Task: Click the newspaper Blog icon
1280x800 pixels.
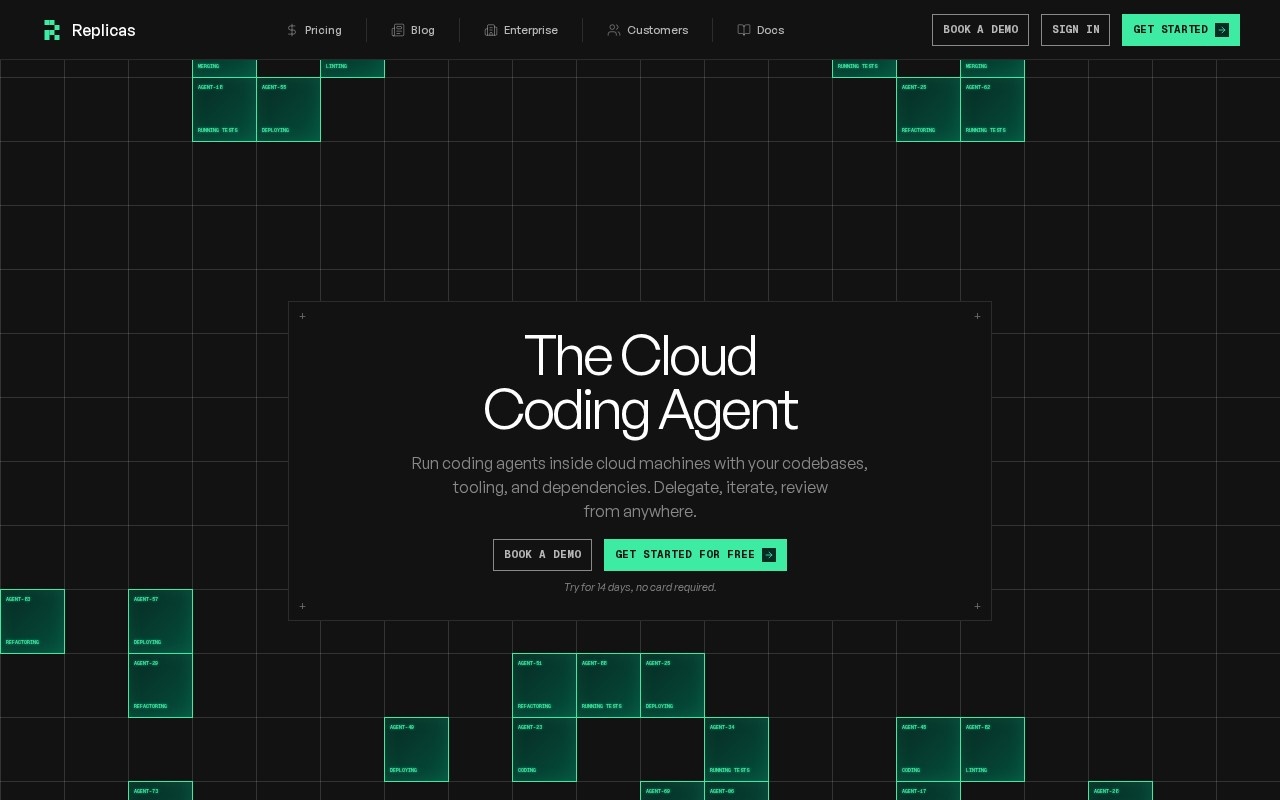Action: point(398,30)
